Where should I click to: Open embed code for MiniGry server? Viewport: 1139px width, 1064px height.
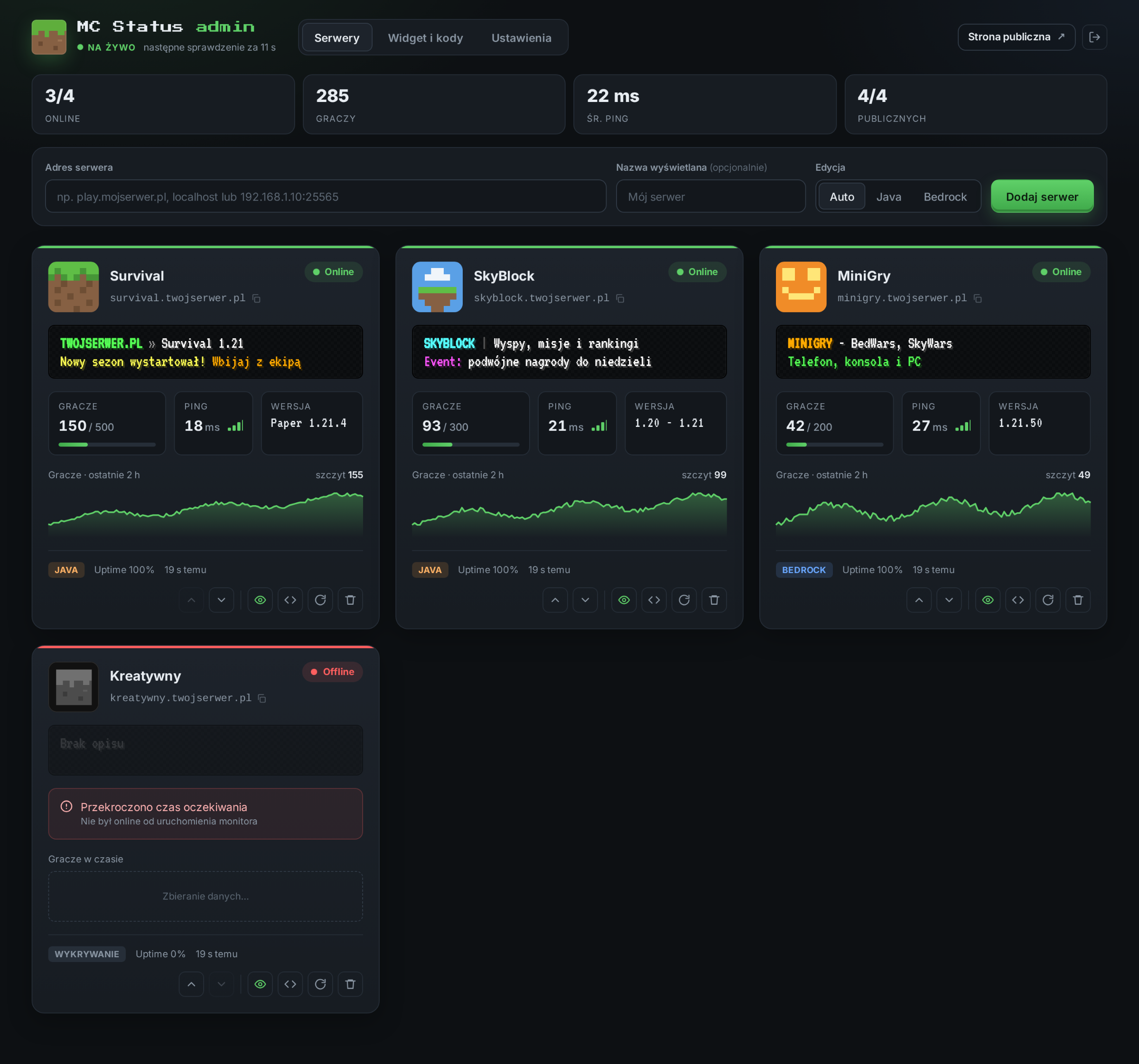(x=1018, y=600)
